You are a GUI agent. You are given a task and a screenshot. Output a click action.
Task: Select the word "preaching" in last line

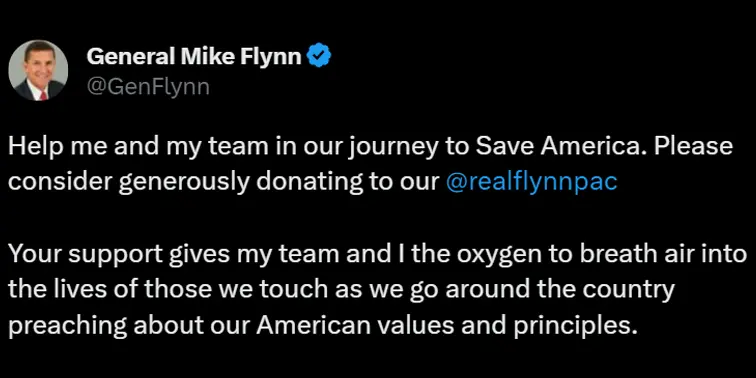(68, 327)
